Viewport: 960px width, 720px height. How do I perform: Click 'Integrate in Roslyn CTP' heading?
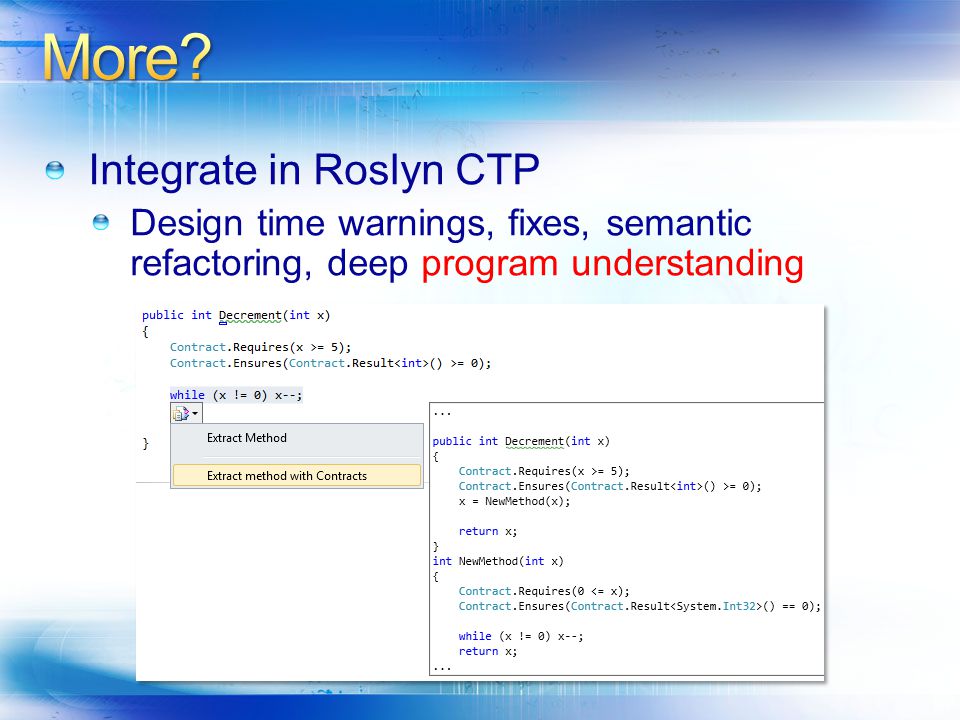314,170
